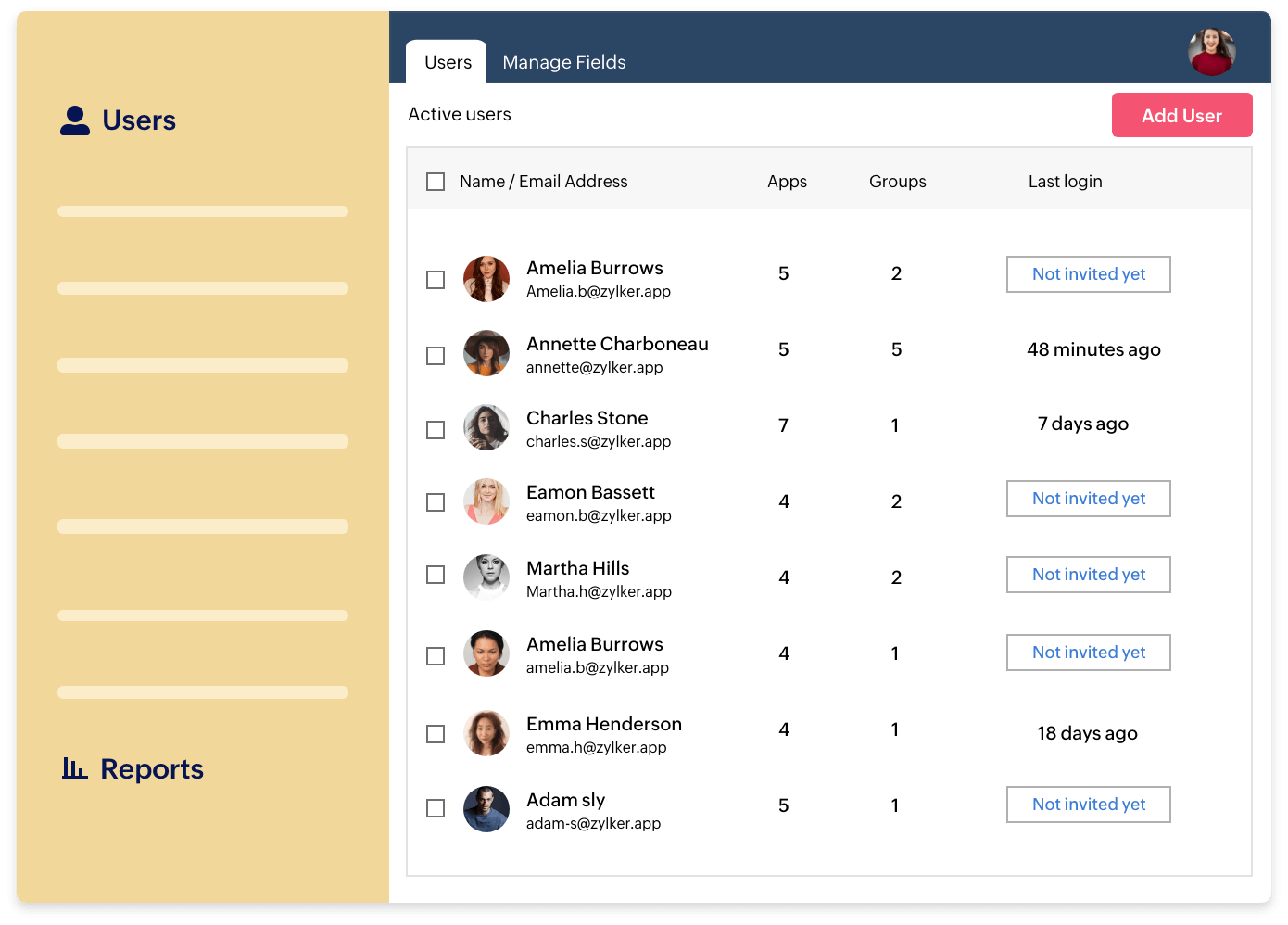Click Adam sly's avatar photo

tap(486, 809)
